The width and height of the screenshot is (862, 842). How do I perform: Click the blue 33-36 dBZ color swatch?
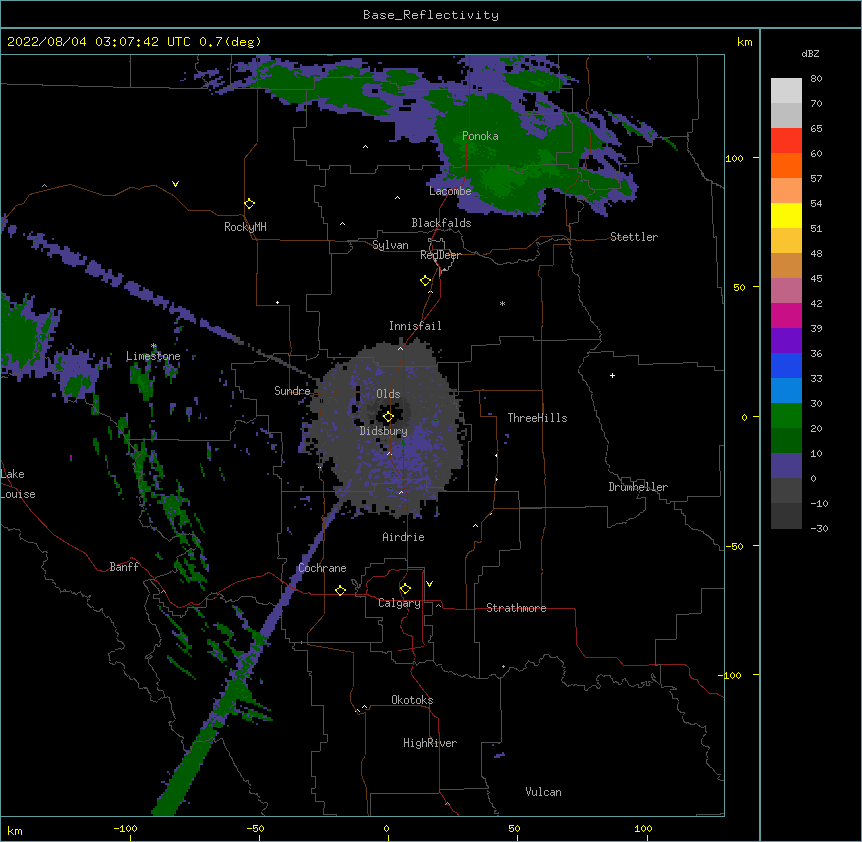point(786,365)
